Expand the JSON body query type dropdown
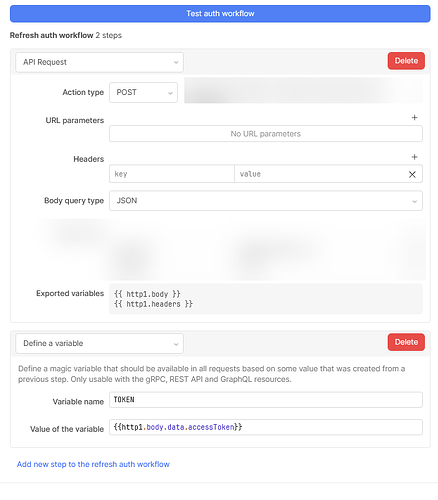Viewport: 438px width, 500px height. (266, 201)
